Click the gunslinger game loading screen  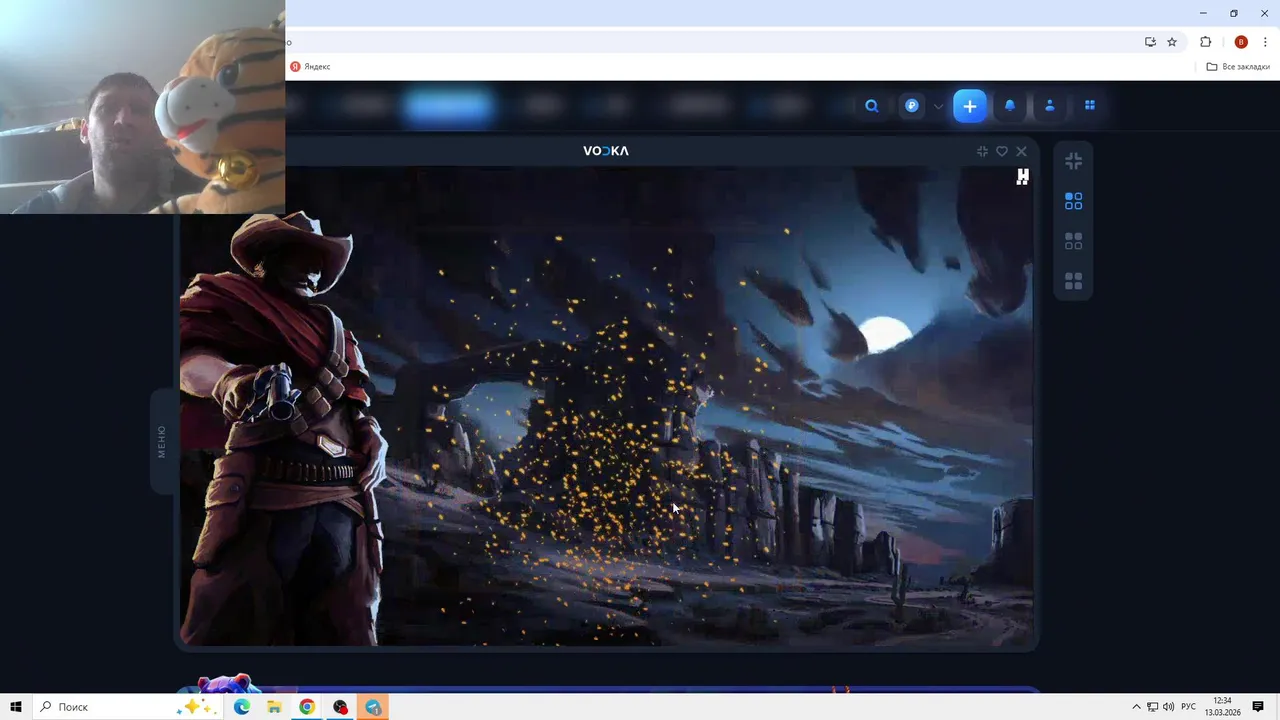(606, 406)
